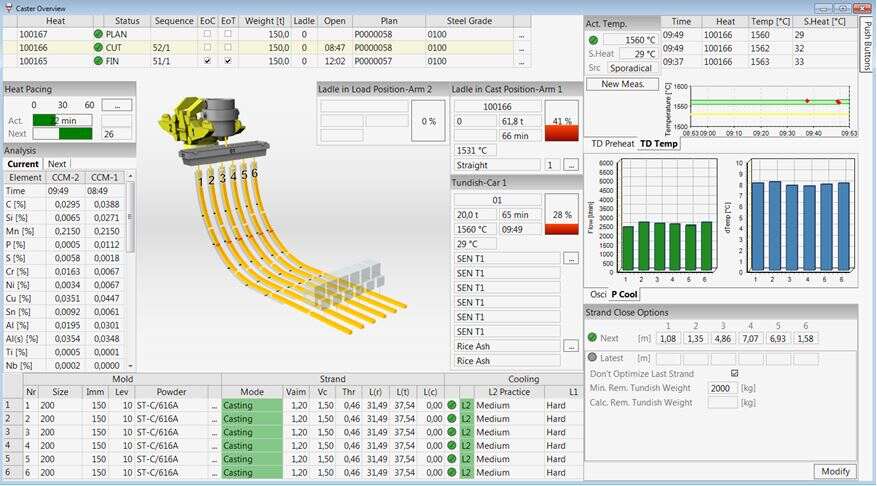The width and height of the screenshot is (877, 486).
Task: Click the green L2 badge in strand row 1
Action: (x=466, y=405)
